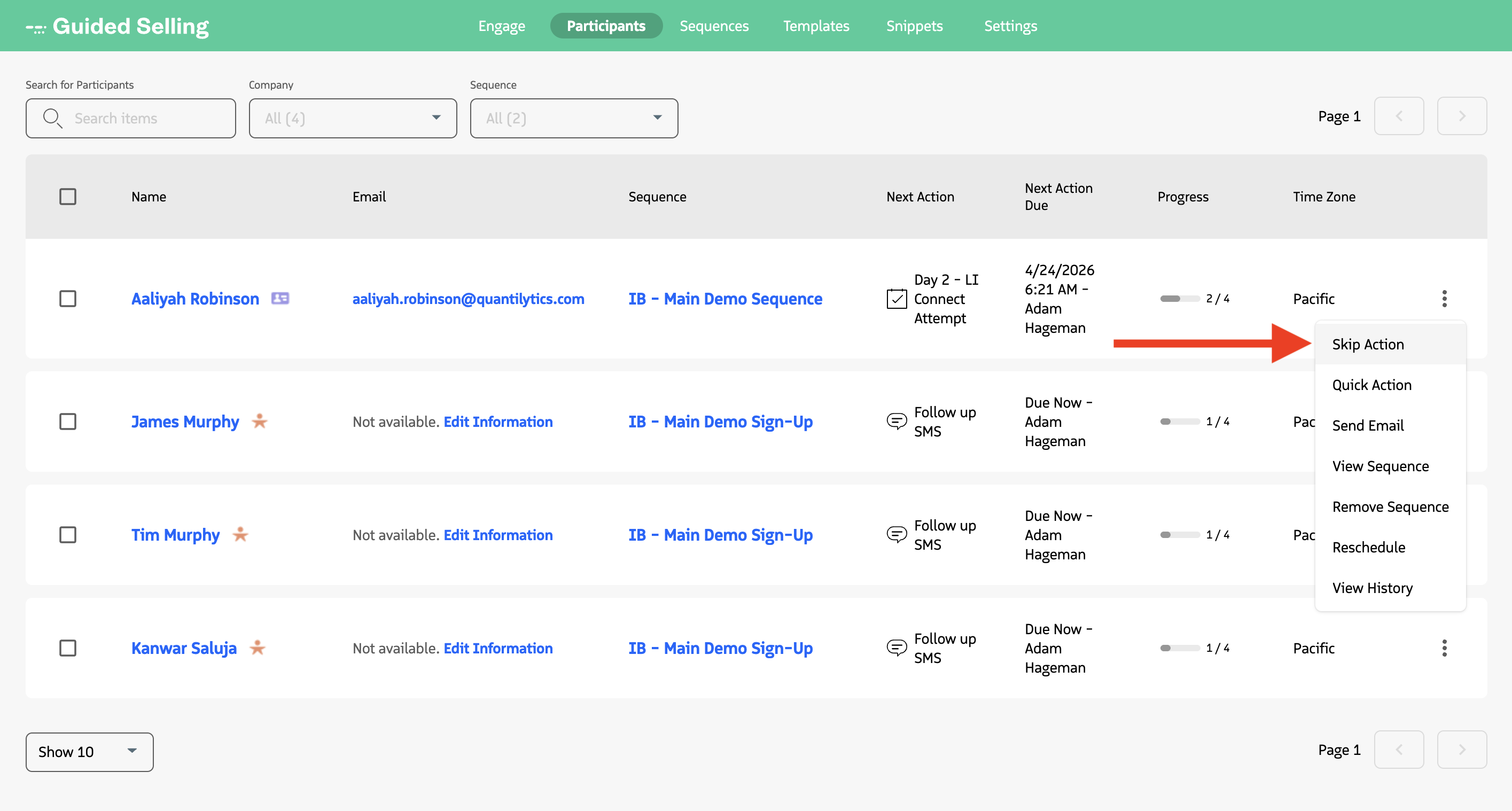The width and height of the screenshot is (1512, 811).
Task: Open the IB - Main Demo Sequence link
Action: [725, 298]
